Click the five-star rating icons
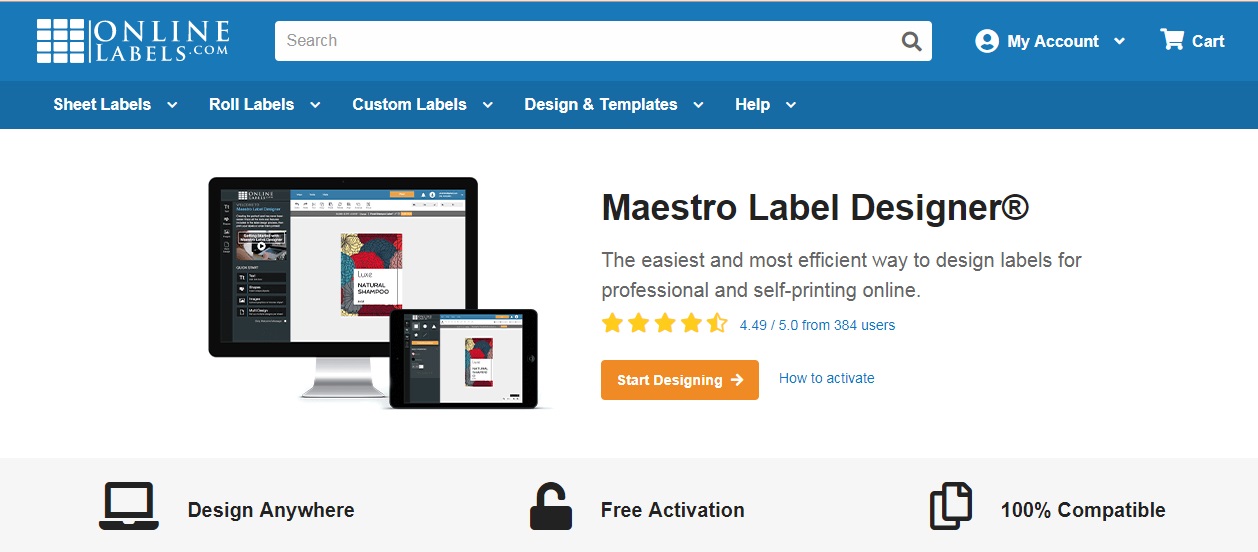 point(664,324)
